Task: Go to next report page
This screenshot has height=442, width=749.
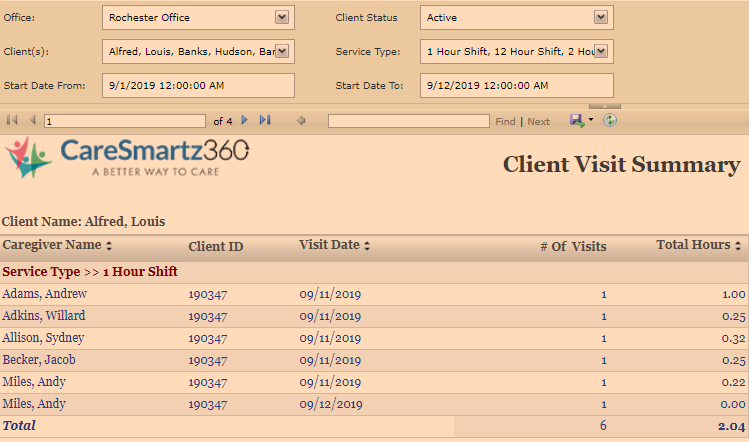Action: pyautogui.click(x=245, y=120)
